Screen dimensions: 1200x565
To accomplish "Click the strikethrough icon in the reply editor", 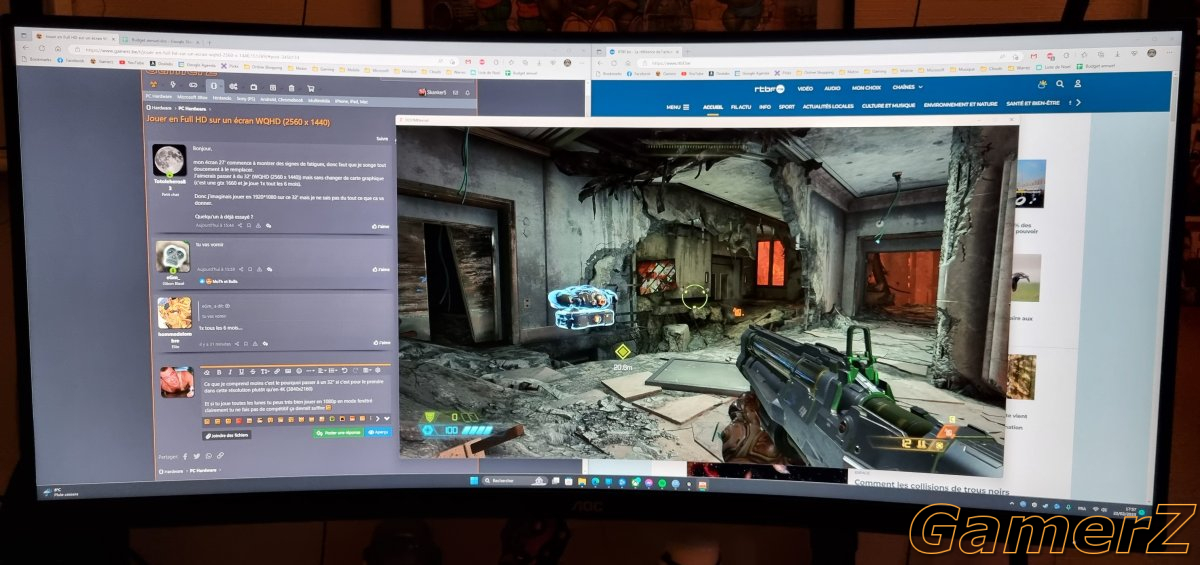I will tap(253, 371).
